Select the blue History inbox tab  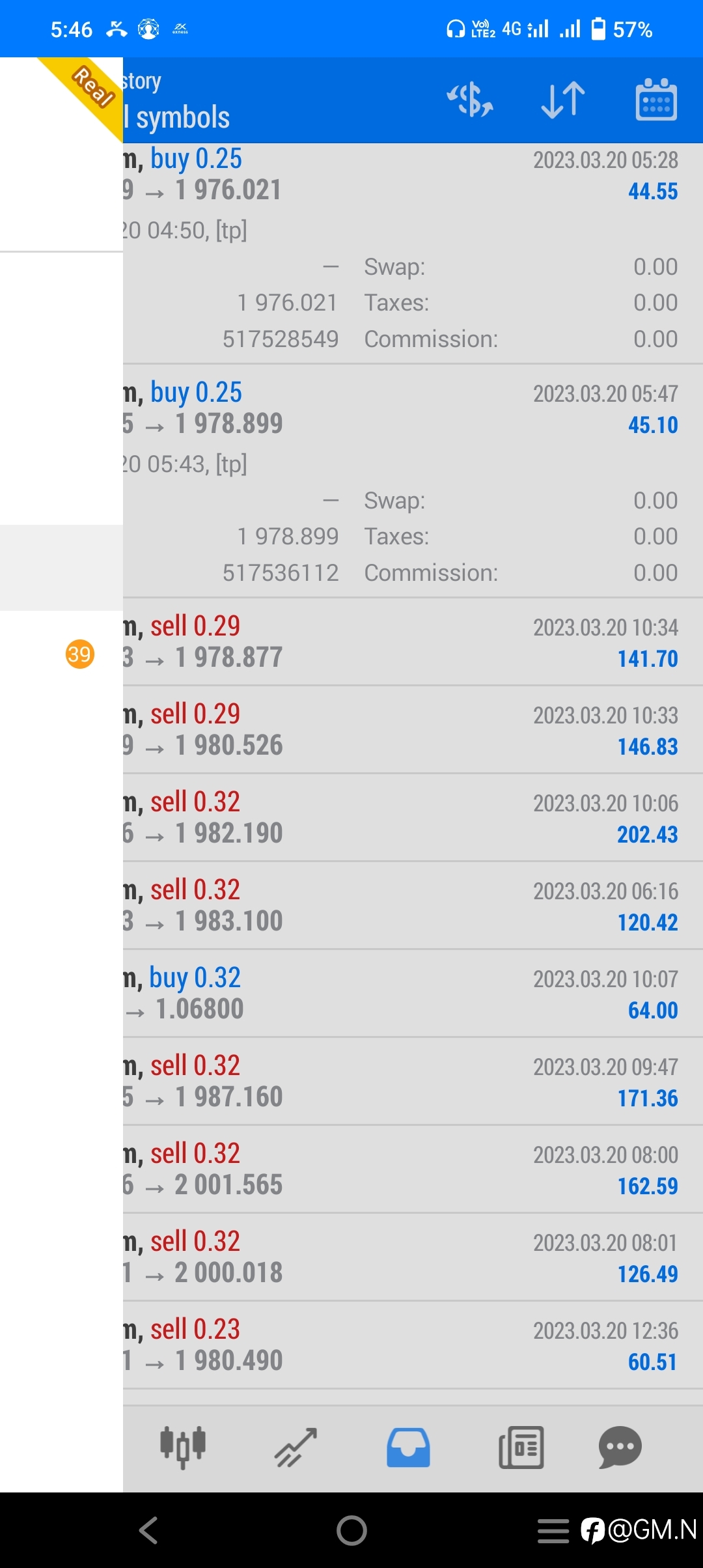[408, 1447]
